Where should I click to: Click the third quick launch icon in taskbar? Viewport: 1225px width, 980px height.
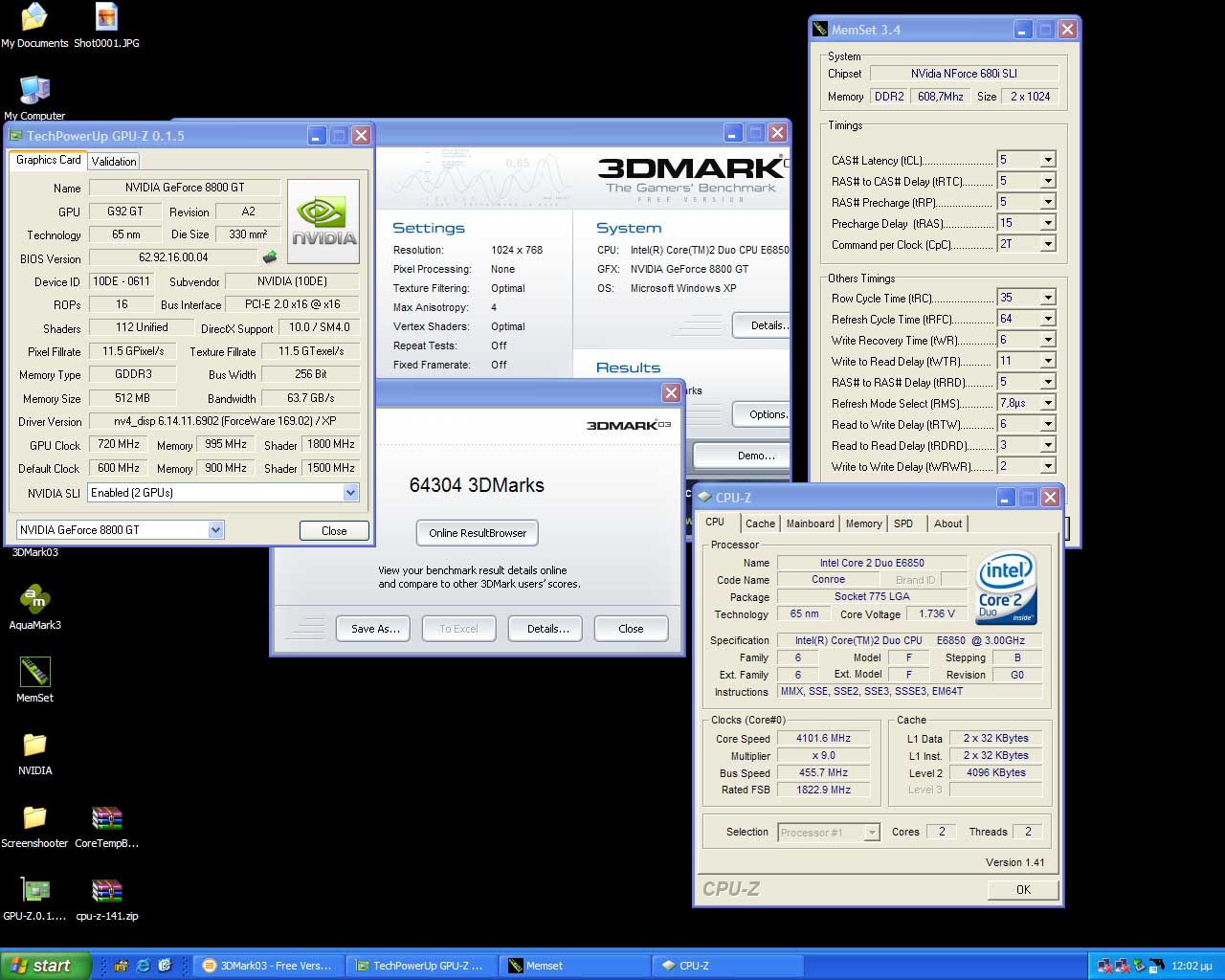point(165,966)
